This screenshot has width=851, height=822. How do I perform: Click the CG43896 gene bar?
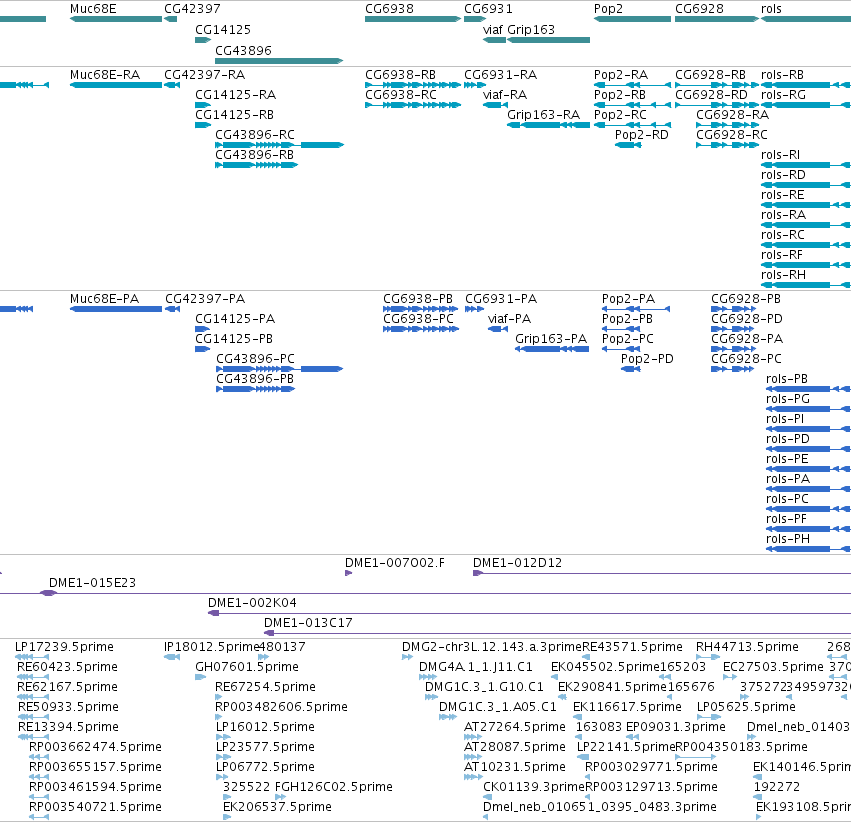279,61
